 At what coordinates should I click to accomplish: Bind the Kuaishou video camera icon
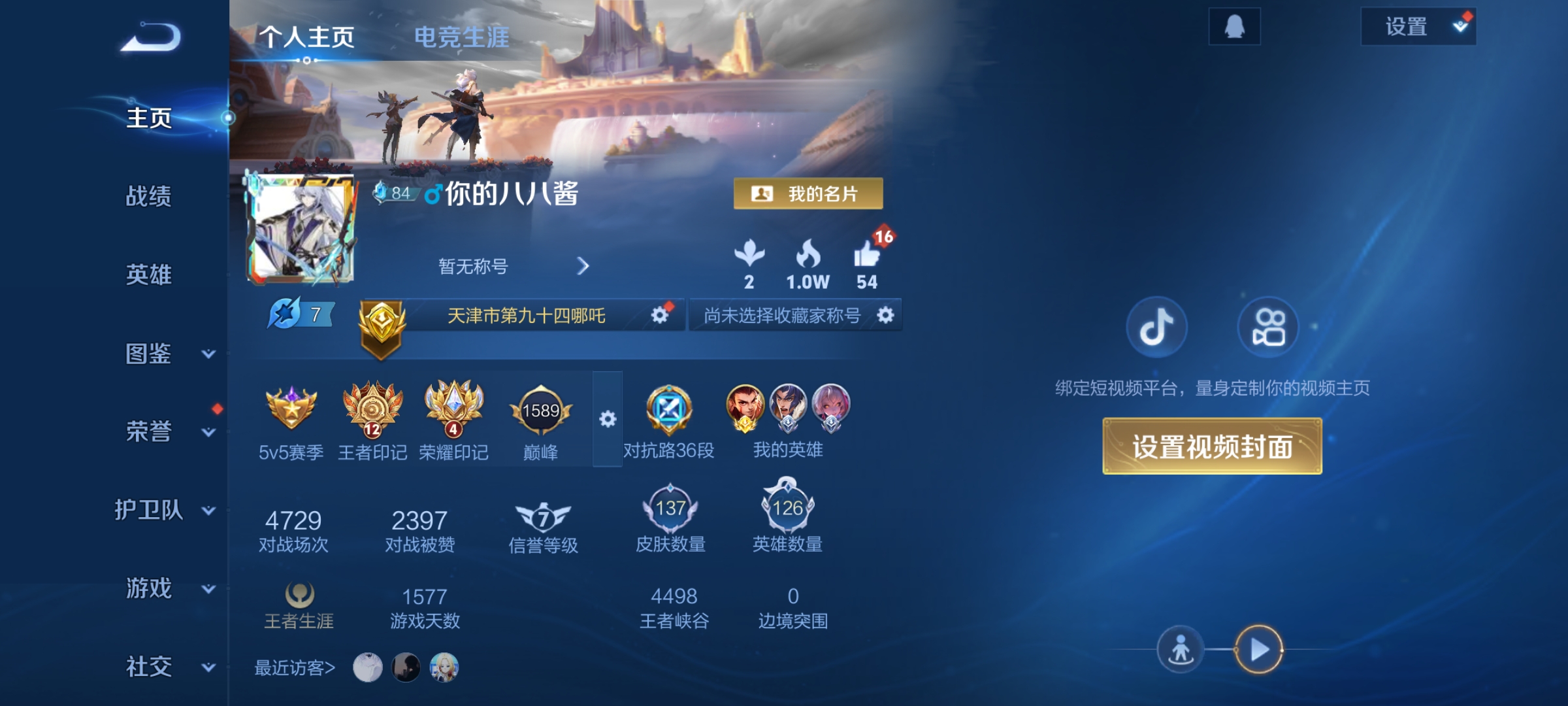click(1268, 327)
